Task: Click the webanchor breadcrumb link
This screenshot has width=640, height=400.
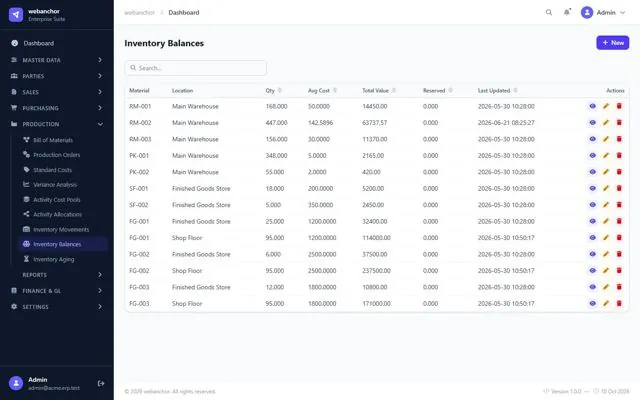Action: tap(139, 13)
